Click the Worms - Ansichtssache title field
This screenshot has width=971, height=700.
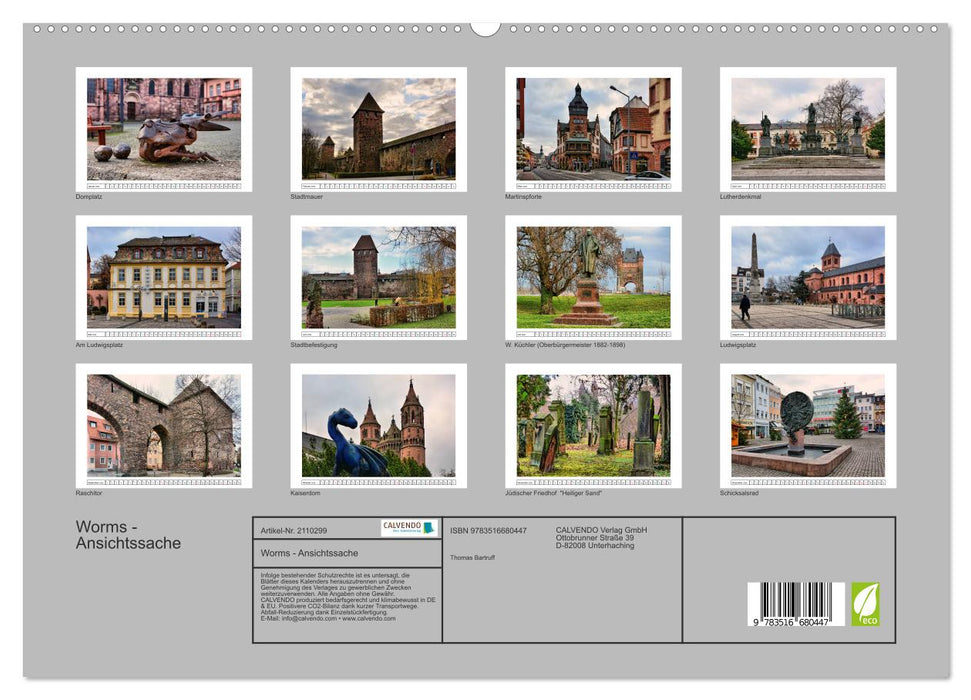(x=310, y=552)
